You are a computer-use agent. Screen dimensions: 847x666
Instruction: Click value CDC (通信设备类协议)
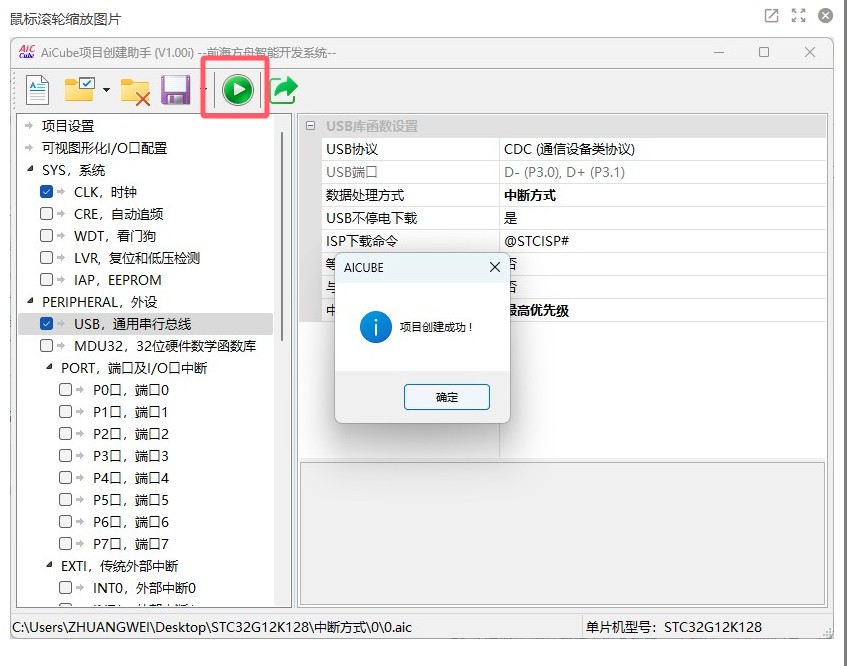(x=569, y=149)
